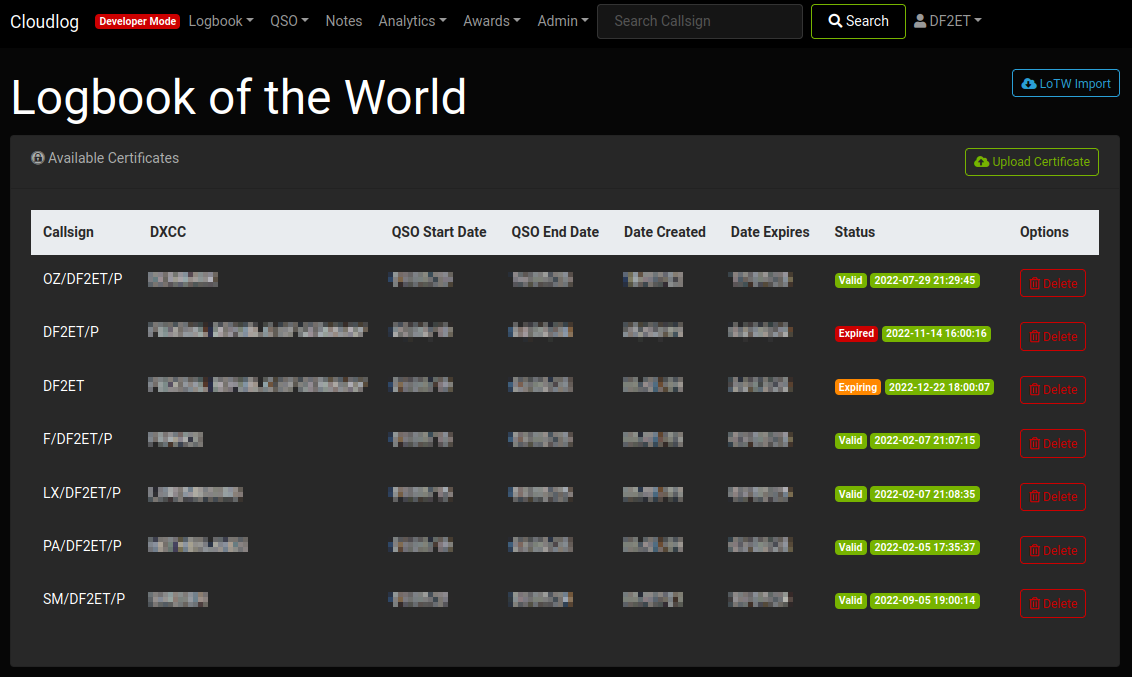
Task: Click the Search button
Action: (858, 21)
